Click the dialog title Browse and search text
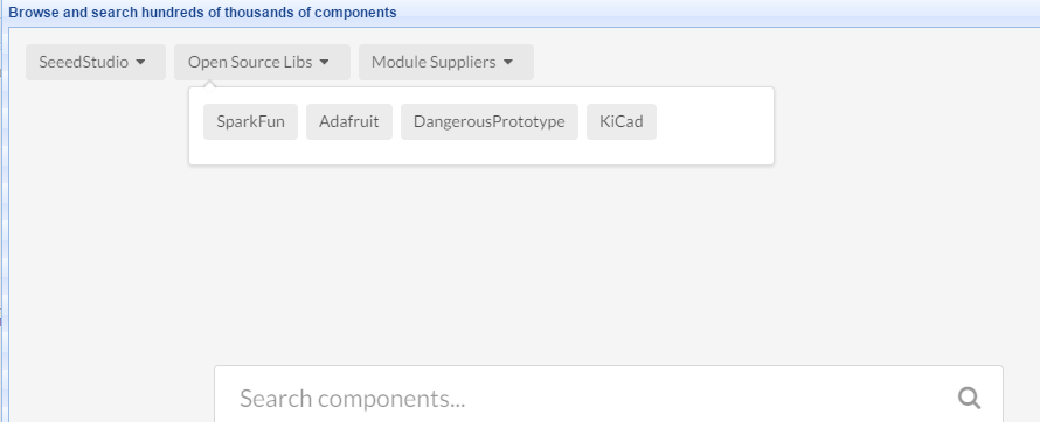Image resolution: width=1040 pixels, height=422 pixels. coord(202,12)
